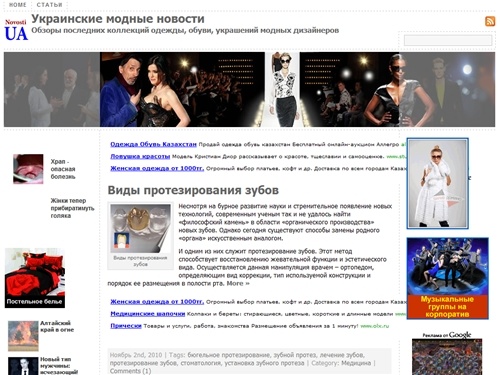Open the Новый тип мужчины link
Viewport: 500px width, 375px height.
tap(59, 366)
